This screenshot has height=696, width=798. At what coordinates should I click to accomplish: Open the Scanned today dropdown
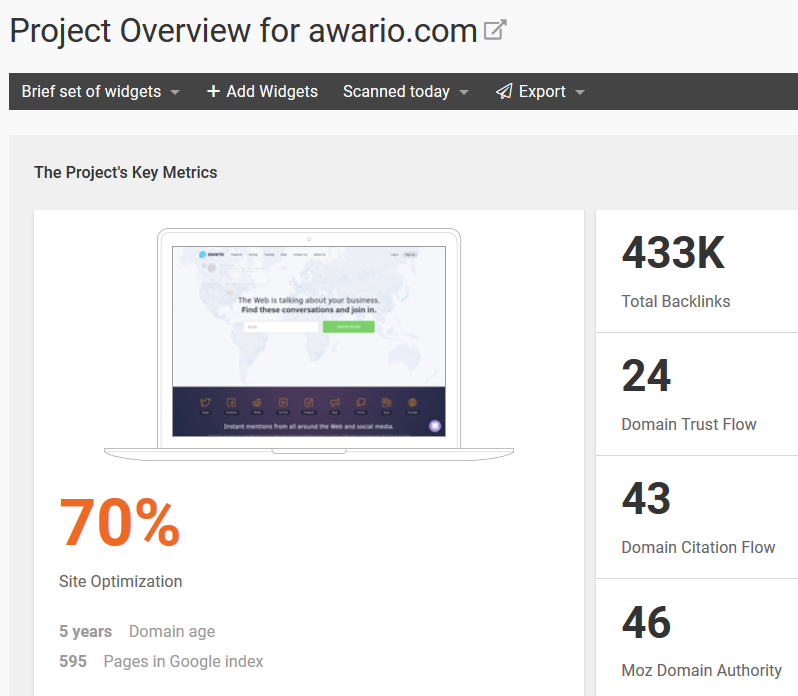point(406,92)
